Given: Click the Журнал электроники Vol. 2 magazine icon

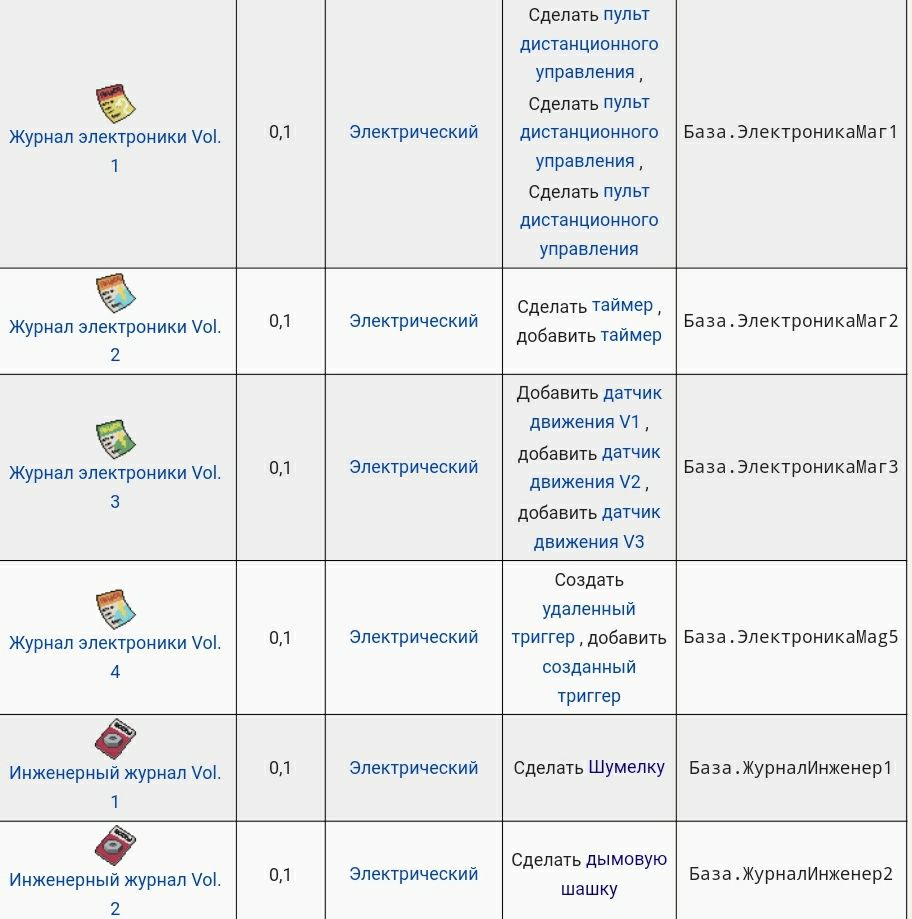Looking at the screenshot, I should [x=115, y=293].
